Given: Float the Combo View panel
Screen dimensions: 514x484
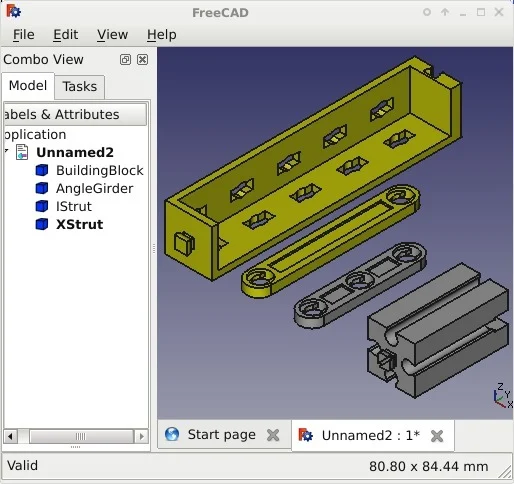Looking at the screenshot, I should [125, 60].
